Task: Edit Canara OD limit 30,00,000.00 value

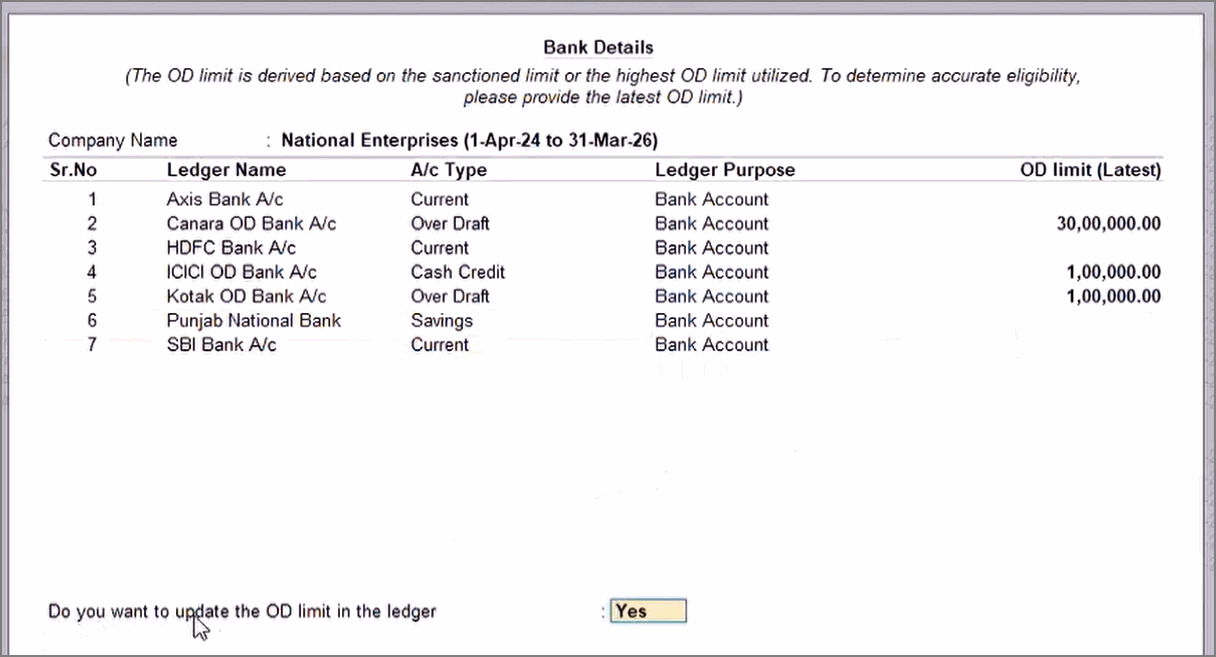Action: point(1108,224)
